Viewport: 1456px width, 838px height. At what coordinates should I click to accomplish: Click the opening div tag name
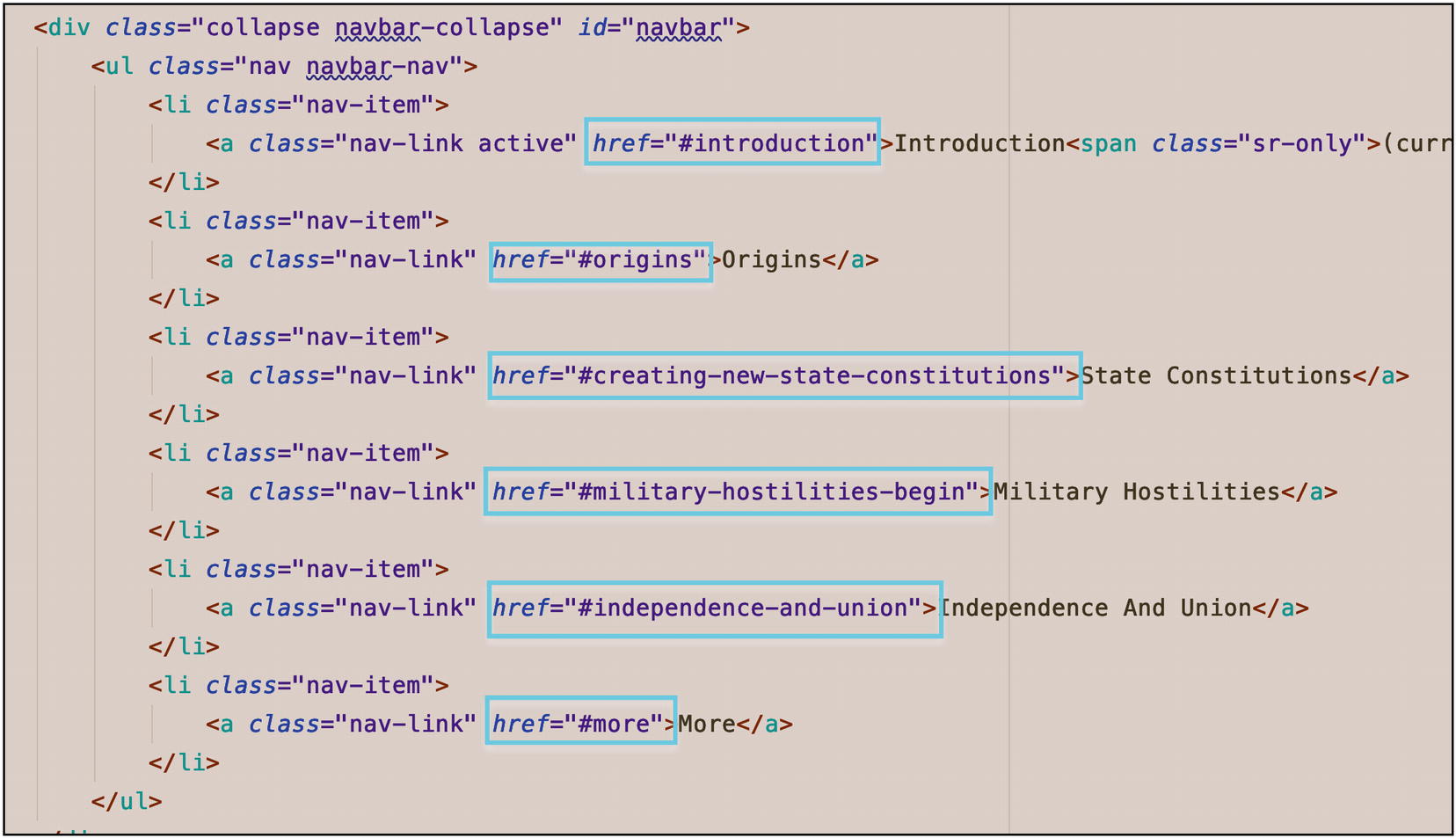[69, 28]
